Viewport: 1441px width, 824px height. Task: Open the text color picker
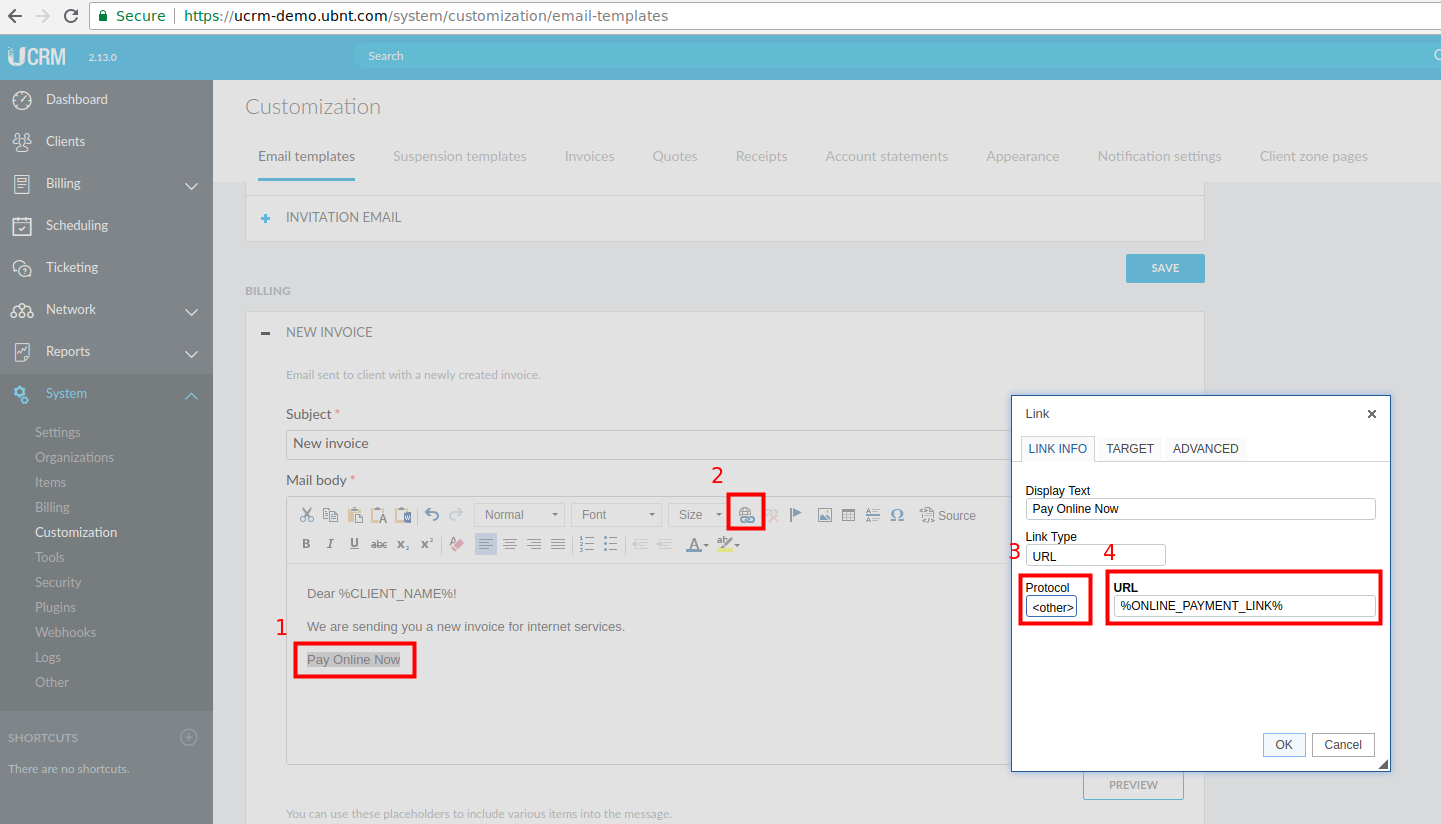coord(696,544)
